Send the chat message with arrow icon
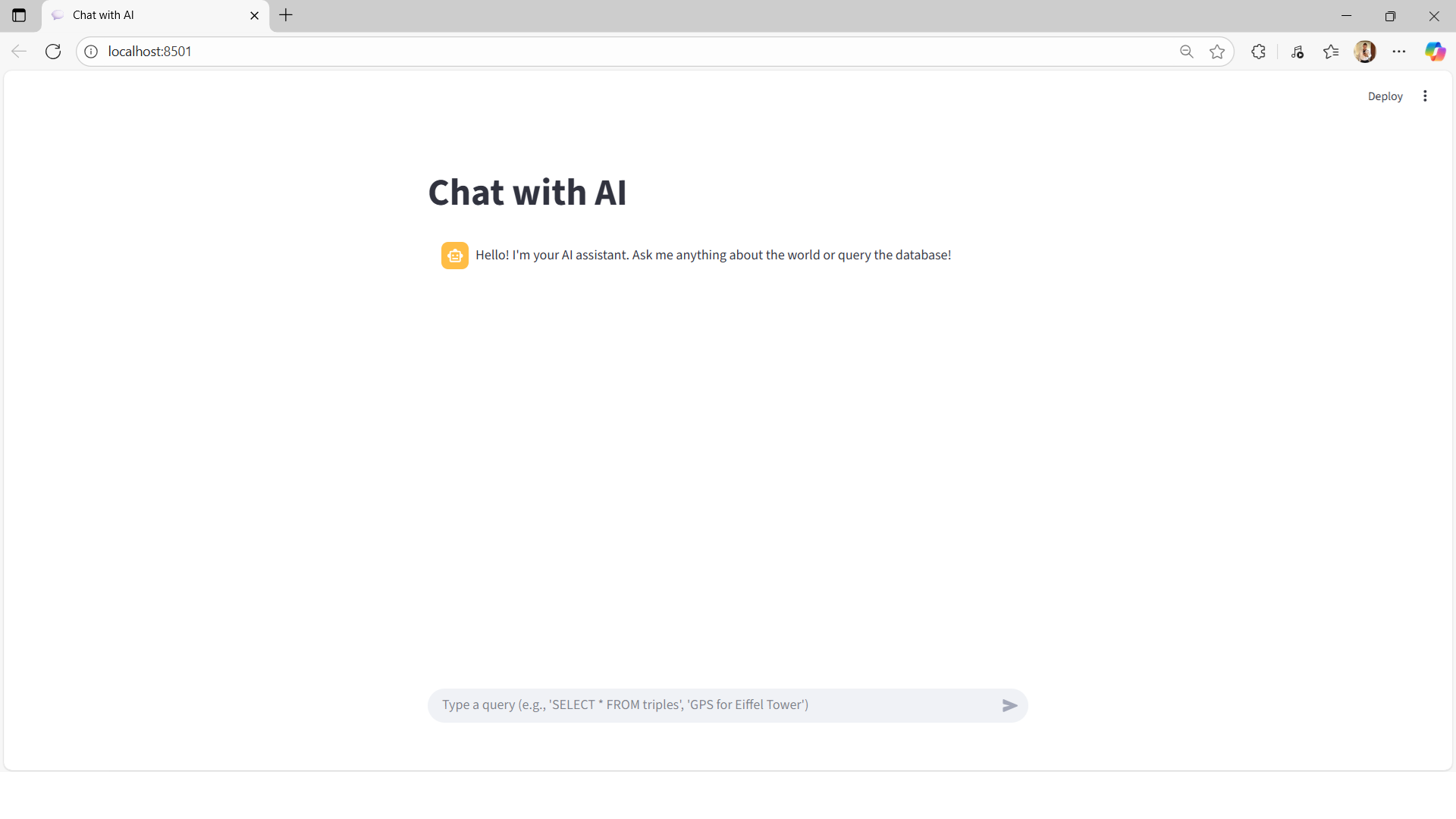1456x819 pixels. 1009,705
